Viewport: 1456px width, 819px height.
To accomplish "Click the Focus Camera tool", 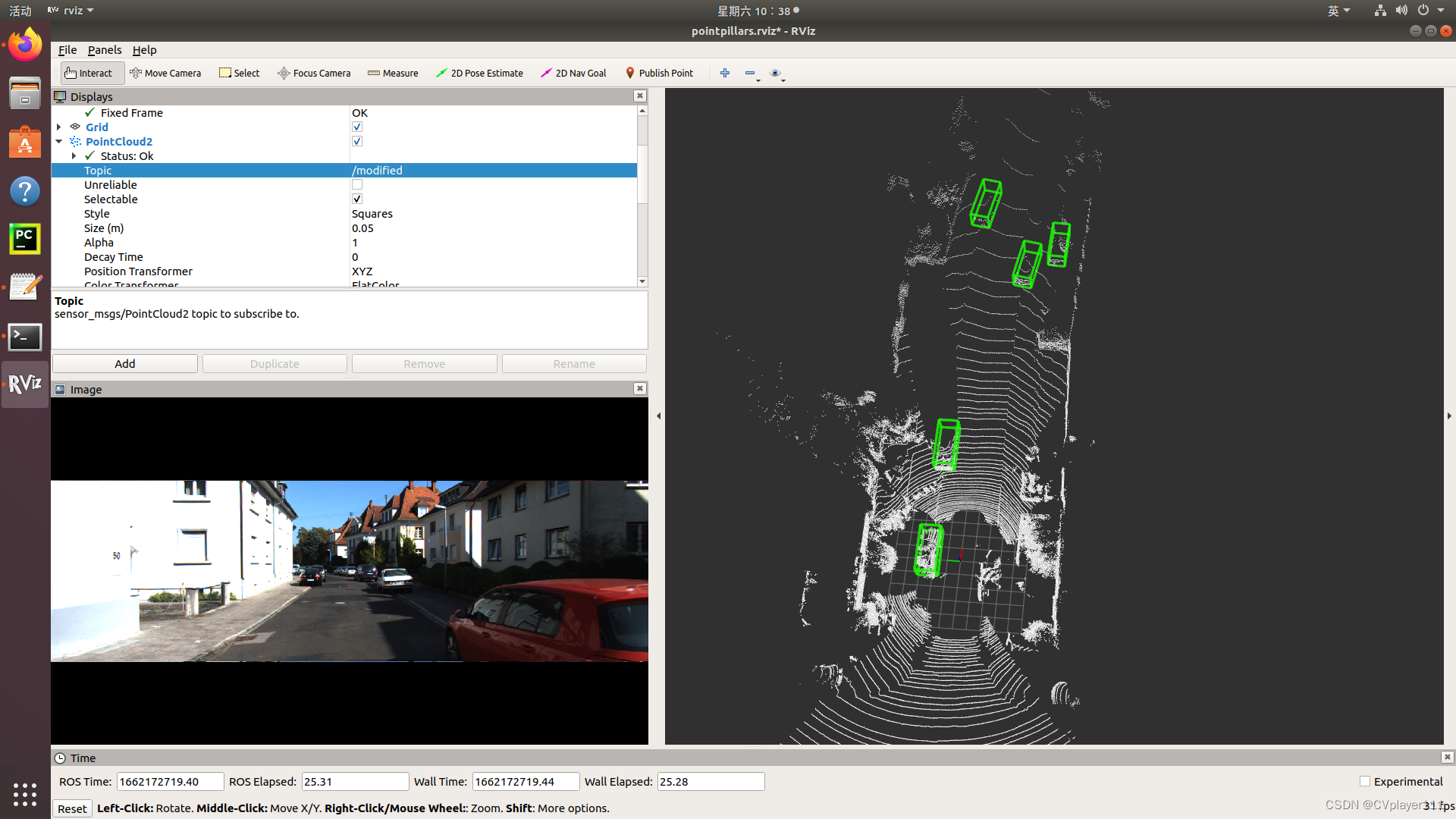I will coord(314,73).
